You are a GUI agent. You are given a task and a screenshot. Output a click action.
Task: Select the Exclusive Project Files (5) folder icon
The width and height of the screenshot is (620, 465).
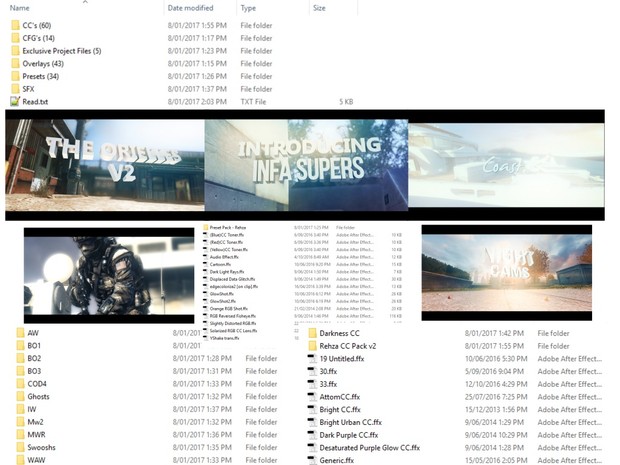pos(15,51)
